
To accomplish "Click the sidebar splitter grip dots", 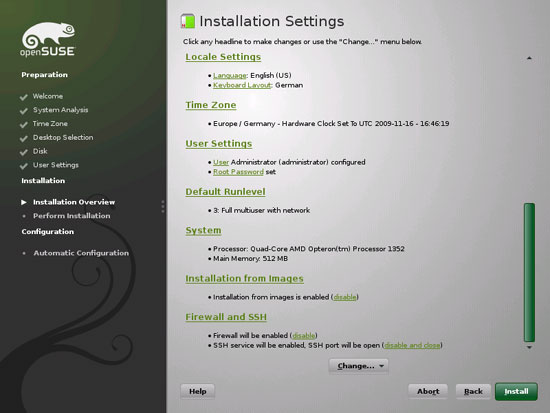I will 163,206.
